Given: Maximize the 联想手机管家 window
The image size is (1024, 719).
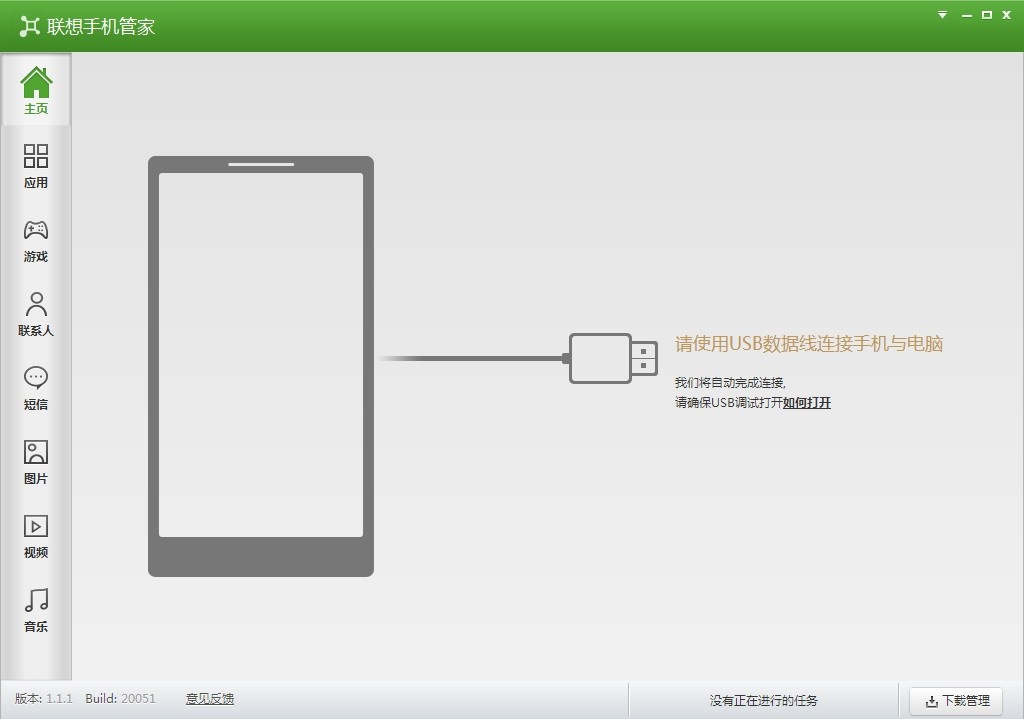Looking at the screenshot, I should (x=987, y=14).
